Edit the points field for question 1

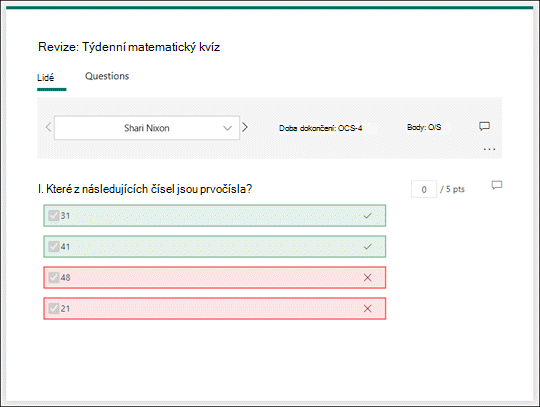pos(424,189)
